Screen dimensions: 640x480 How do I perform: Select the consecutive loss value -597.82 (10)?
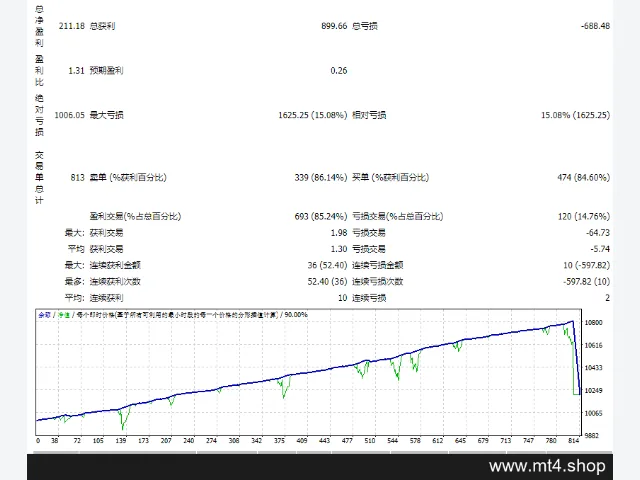(x=587, y=282)
